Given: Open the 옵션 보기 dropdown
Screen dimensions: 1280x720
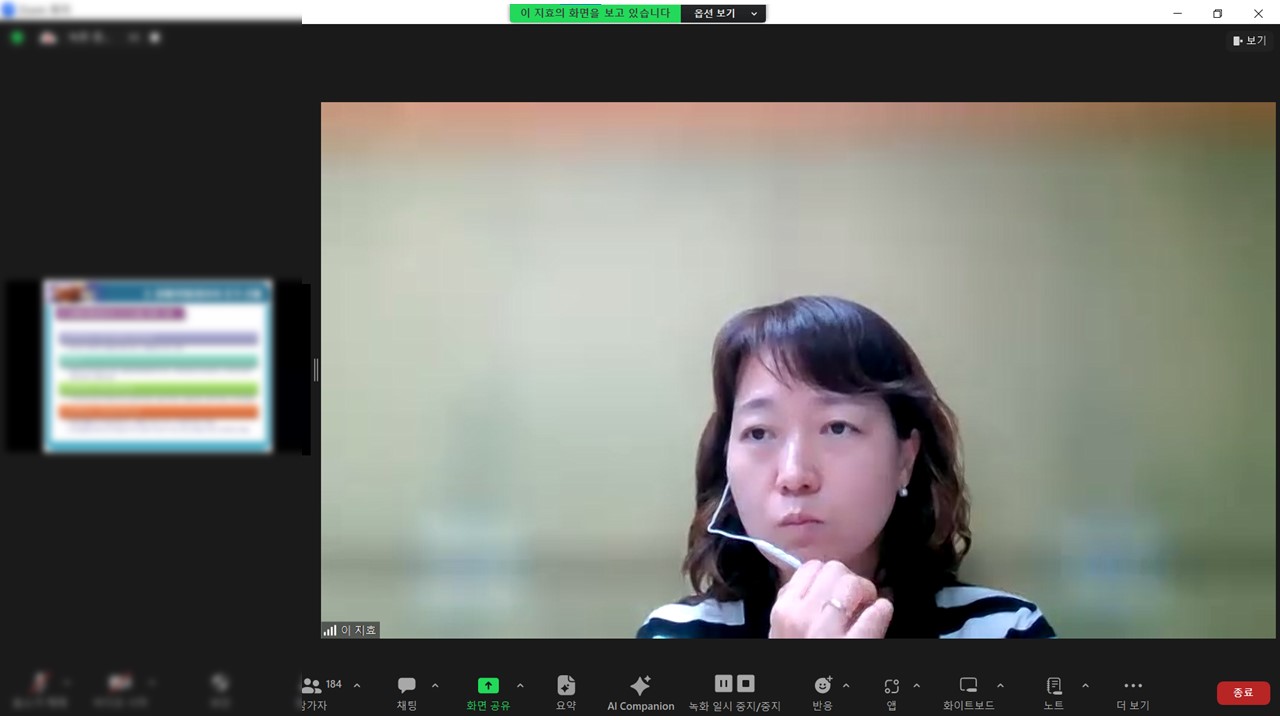Looking at the screenshot, I should 724,13.
